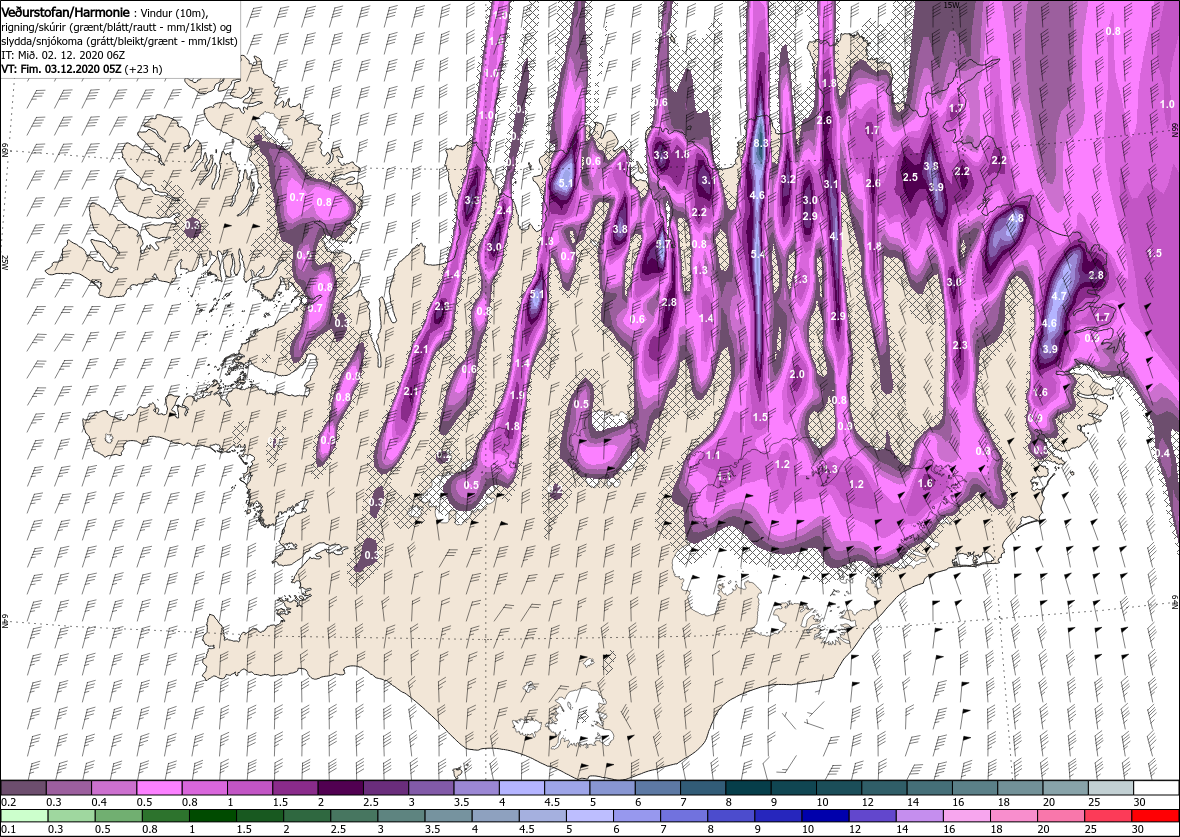Screen dimensions: 1180x837
Task: Click the 2.0 precipitation value on the map
Action: click(797, 374)
